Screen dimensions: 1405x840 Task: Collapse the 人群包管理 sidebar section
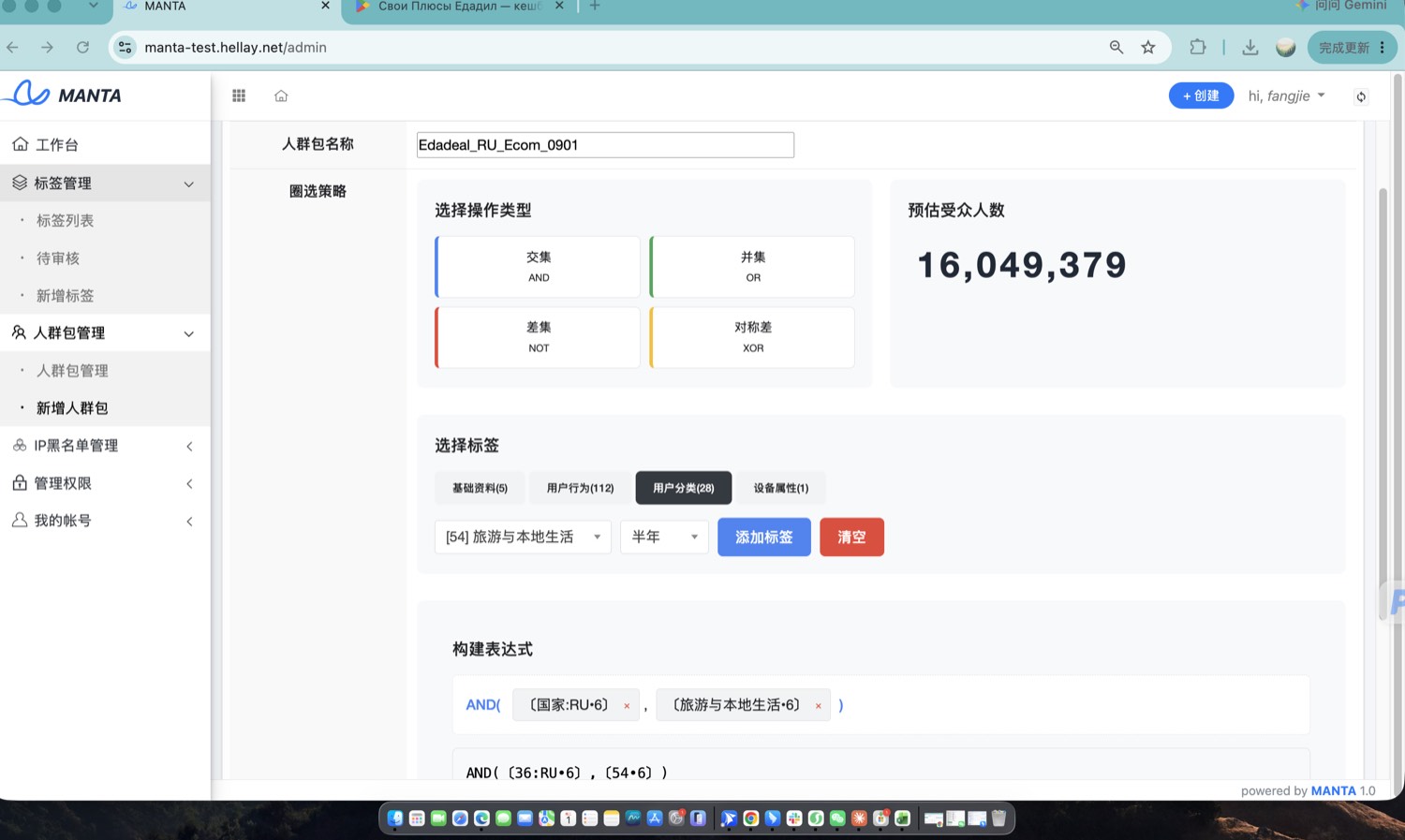point(105,332)
